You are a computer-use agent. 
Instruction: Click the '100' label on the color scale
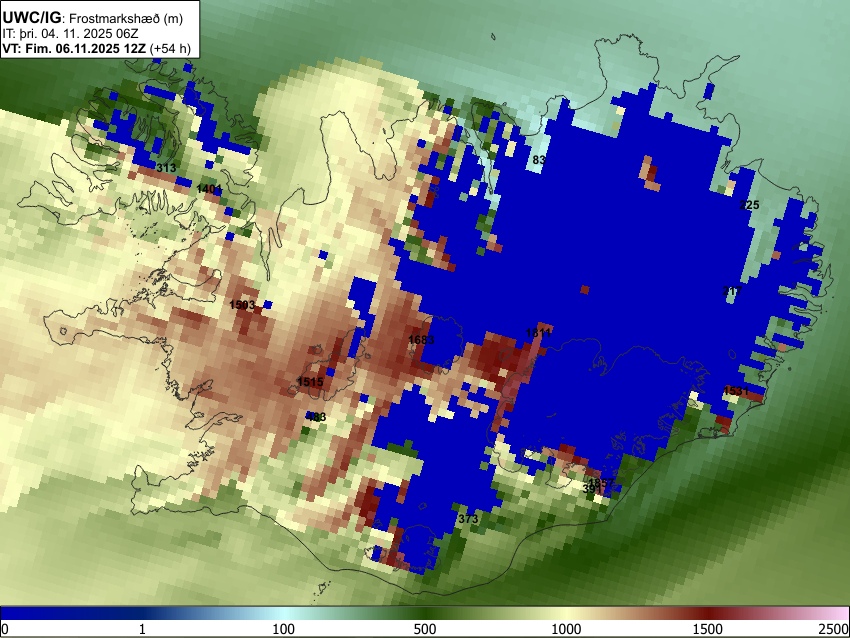283,629
